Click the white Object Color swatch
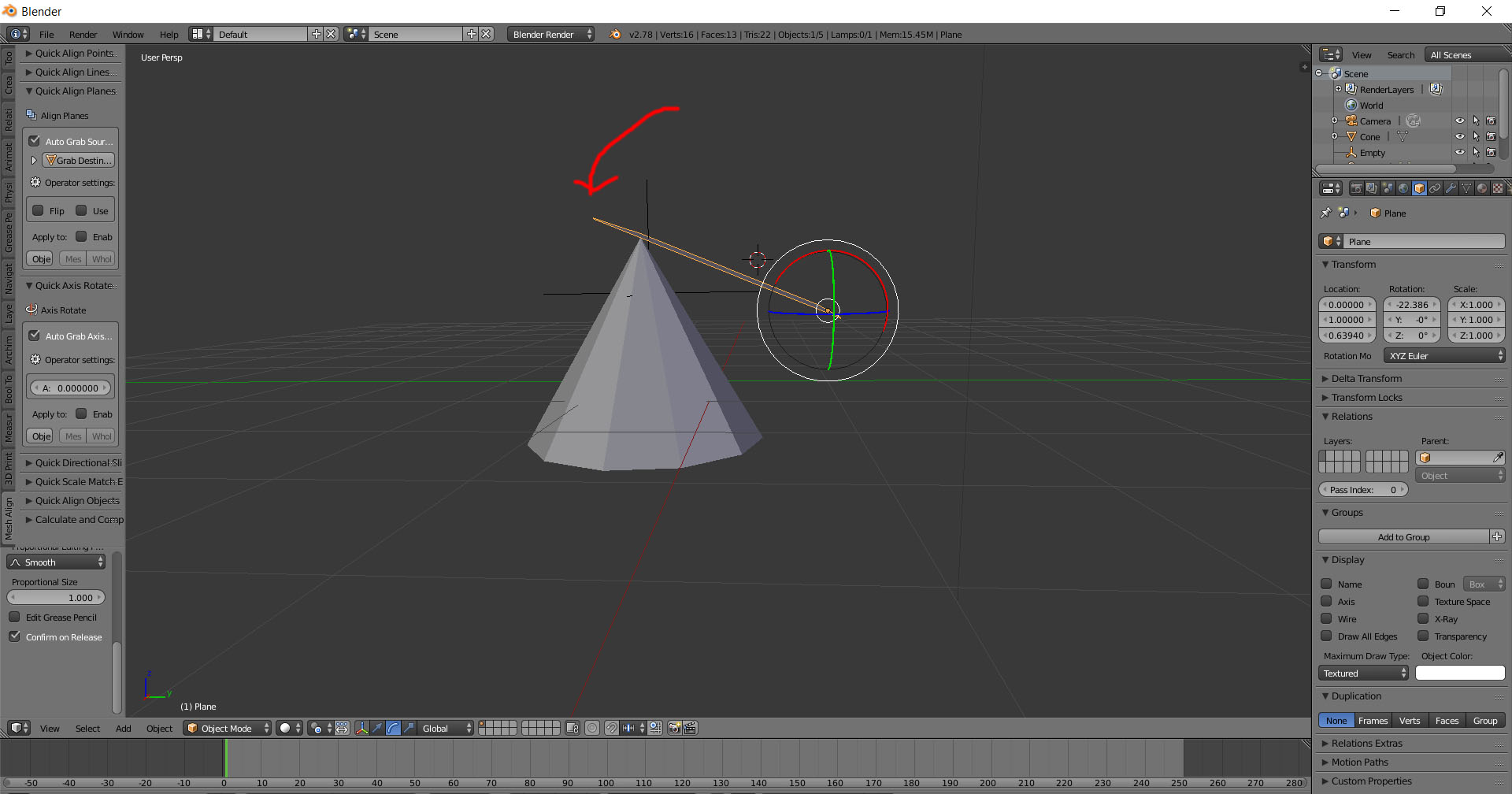The image size is (1512, 794). (x=1460, y=673)
